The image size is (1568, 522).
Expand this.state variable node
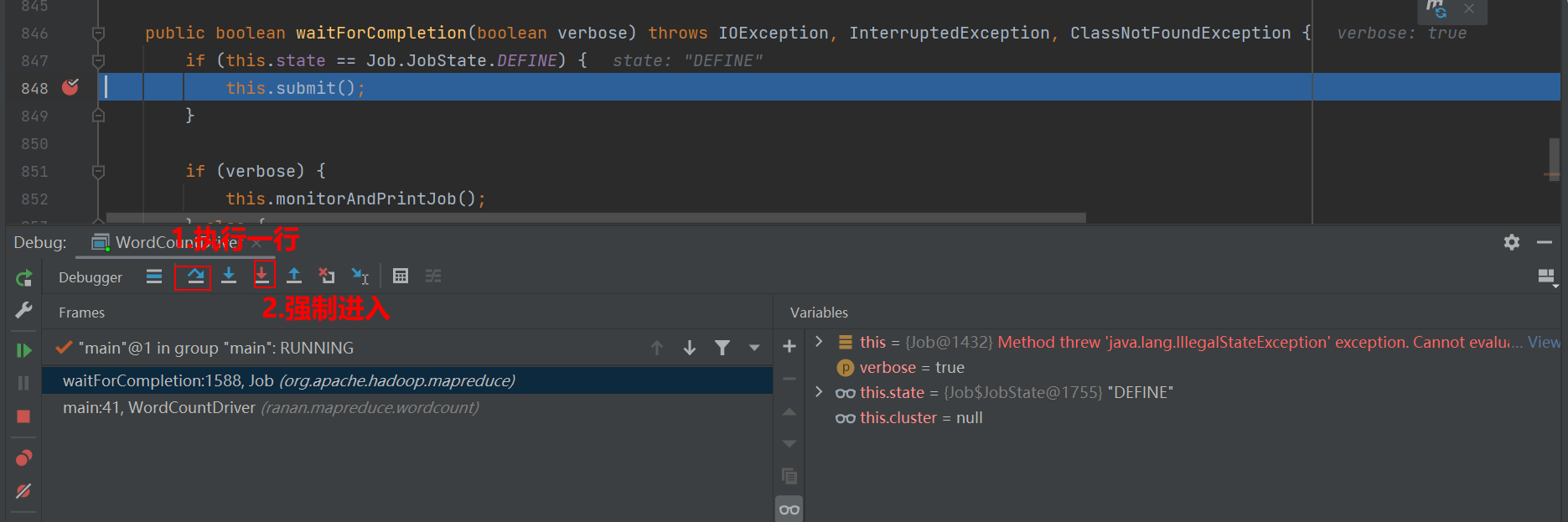pos(820,392)
